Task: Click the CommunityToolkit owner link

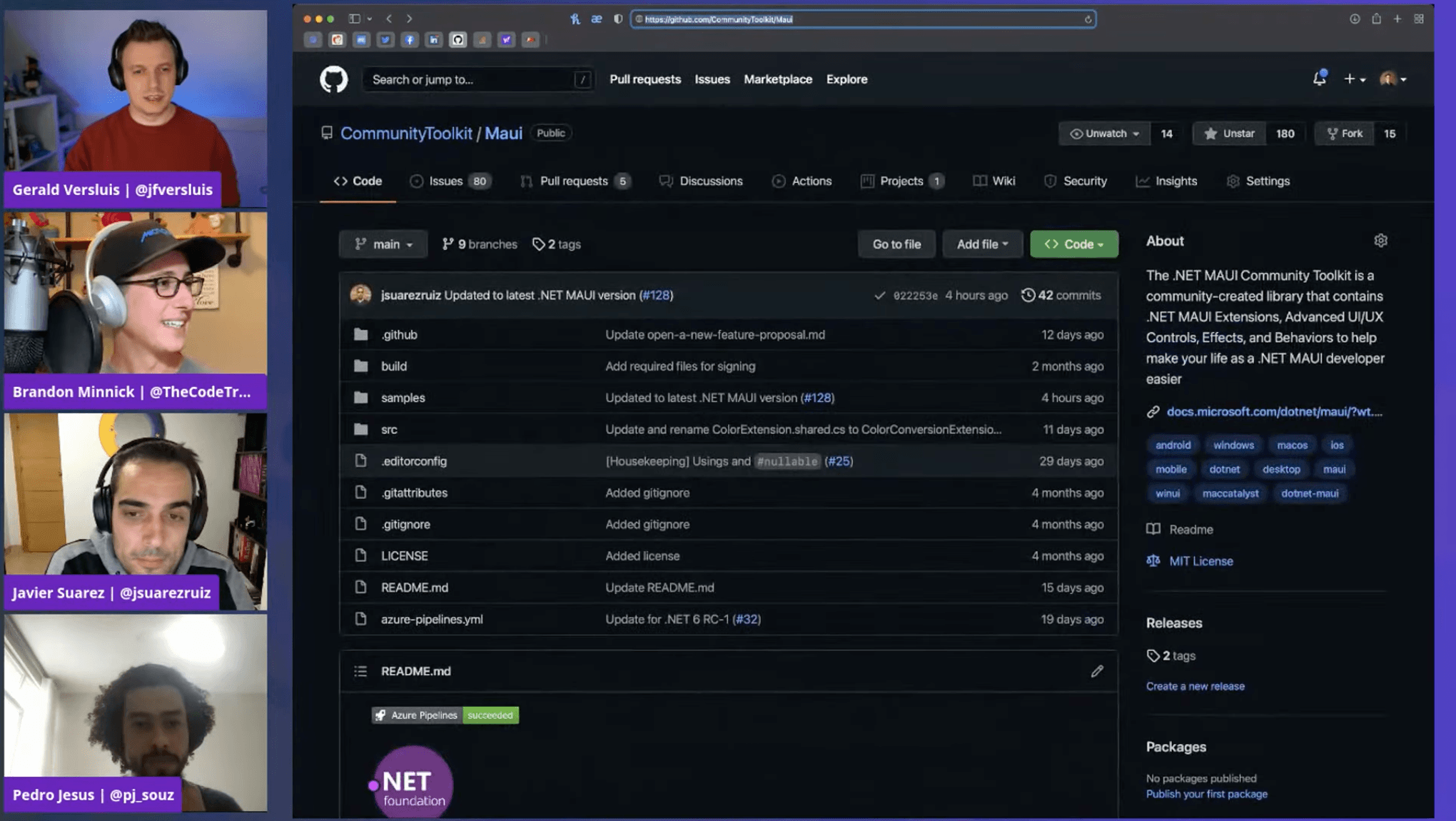Action: (x=406, y=134)
